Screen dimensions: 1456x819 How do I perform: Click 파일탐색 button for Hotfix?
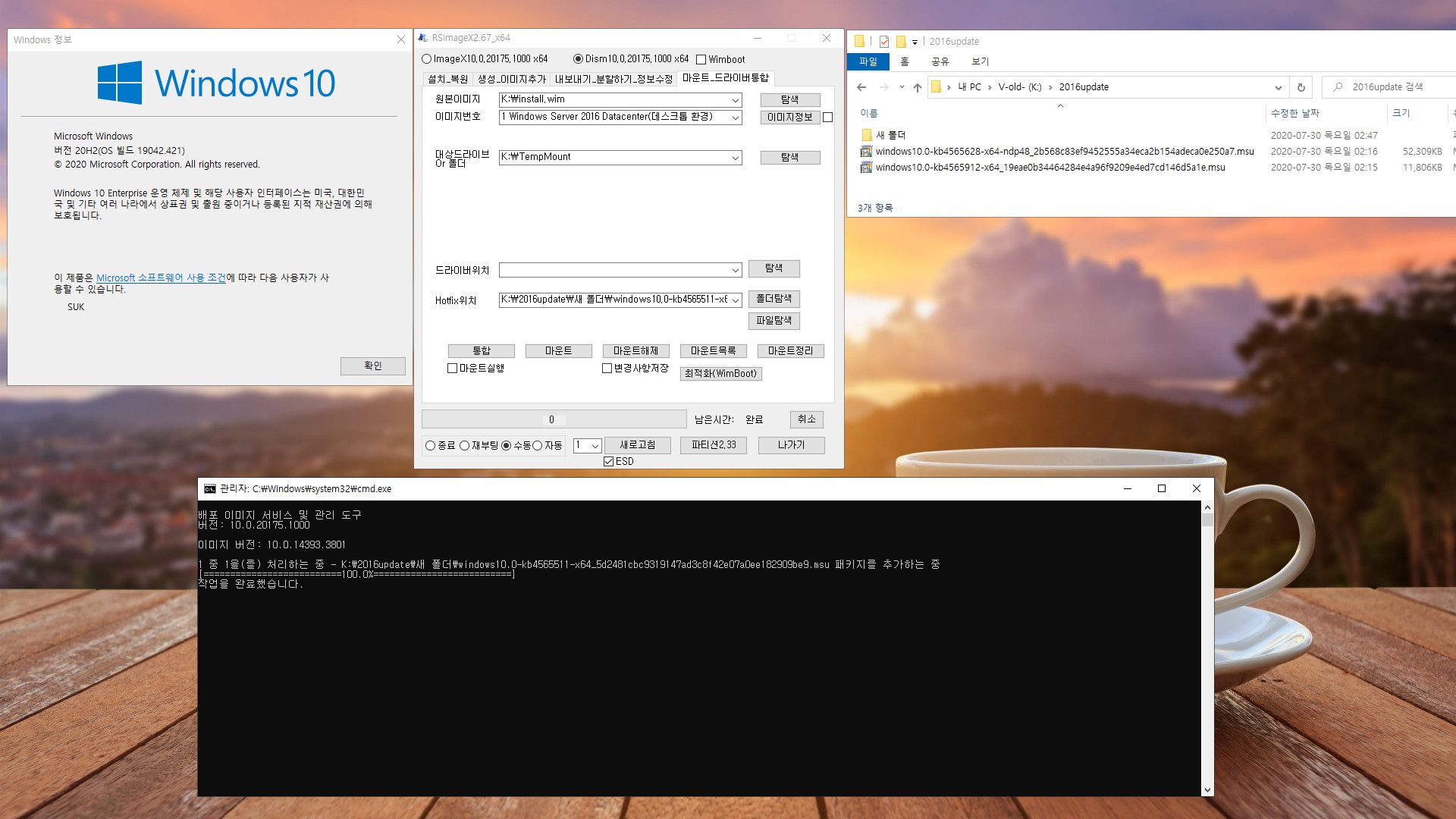click(774, 321)
